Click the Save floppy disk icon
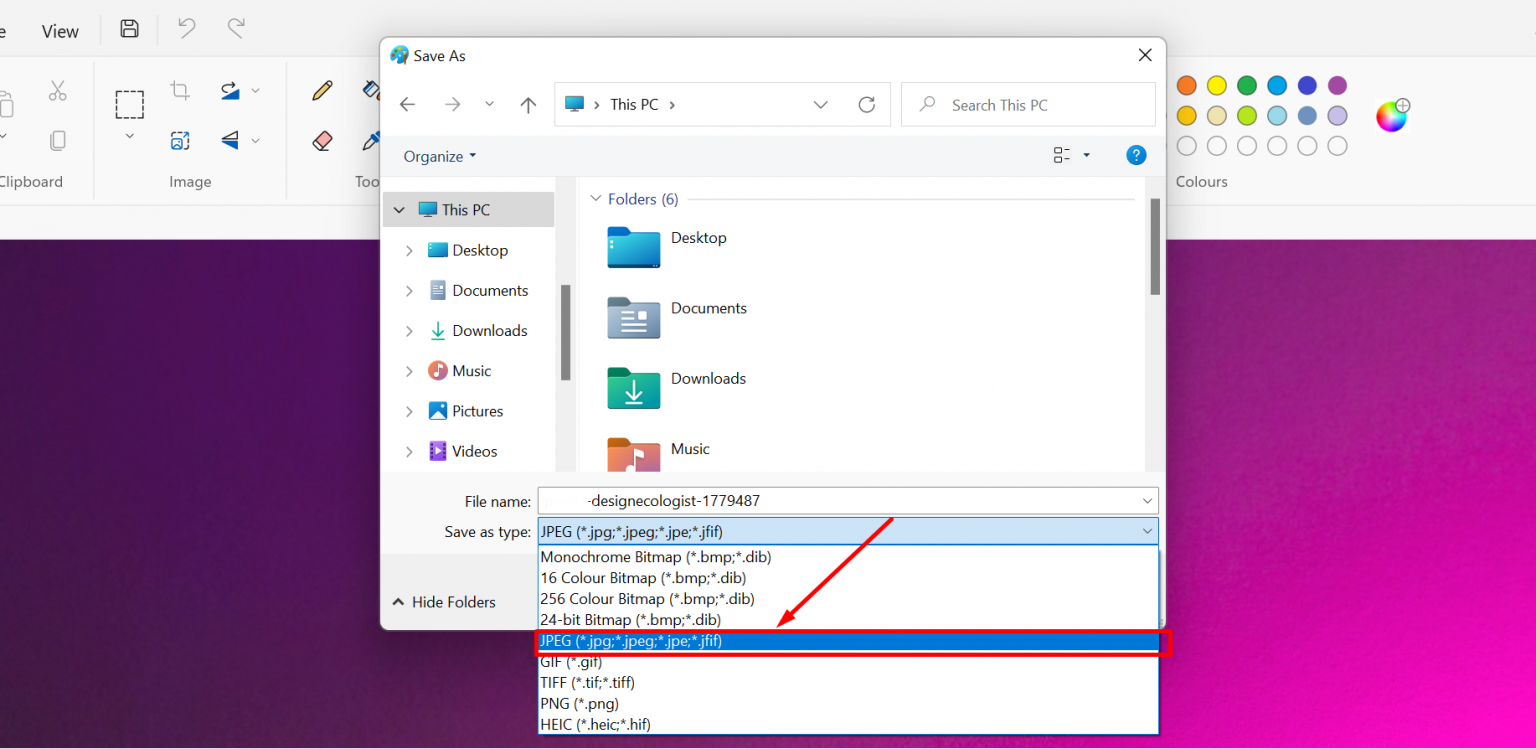The image size is (1536, 749). coord(129,29)
